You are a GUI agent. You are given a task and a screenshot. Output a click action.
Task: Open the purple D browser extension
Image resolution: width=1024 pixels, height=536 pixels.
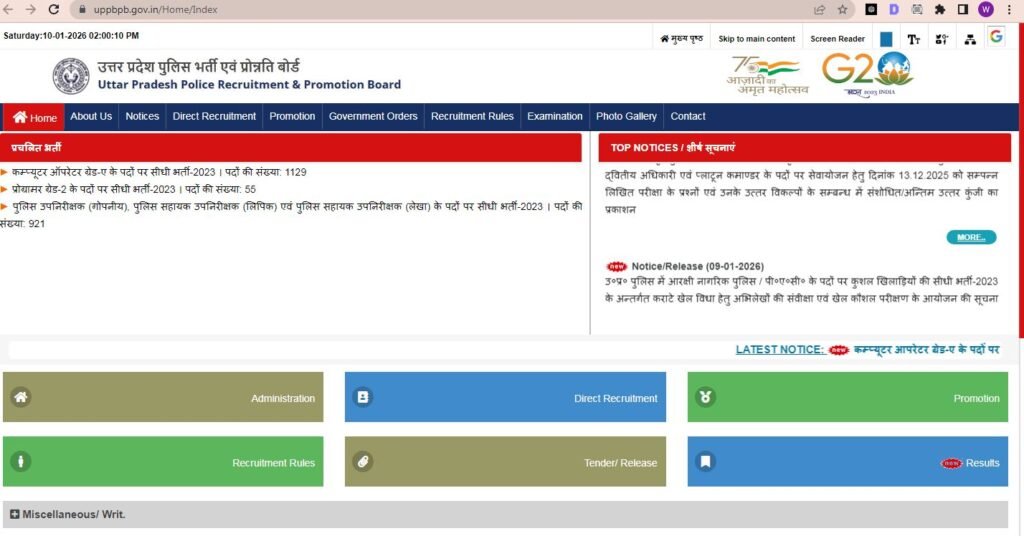[894, 9]
